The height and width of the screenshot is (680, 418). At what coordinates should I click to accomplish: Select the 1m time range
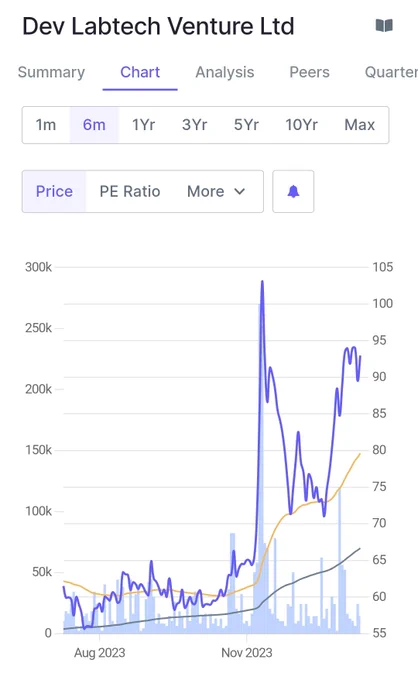tap(46, 125)
